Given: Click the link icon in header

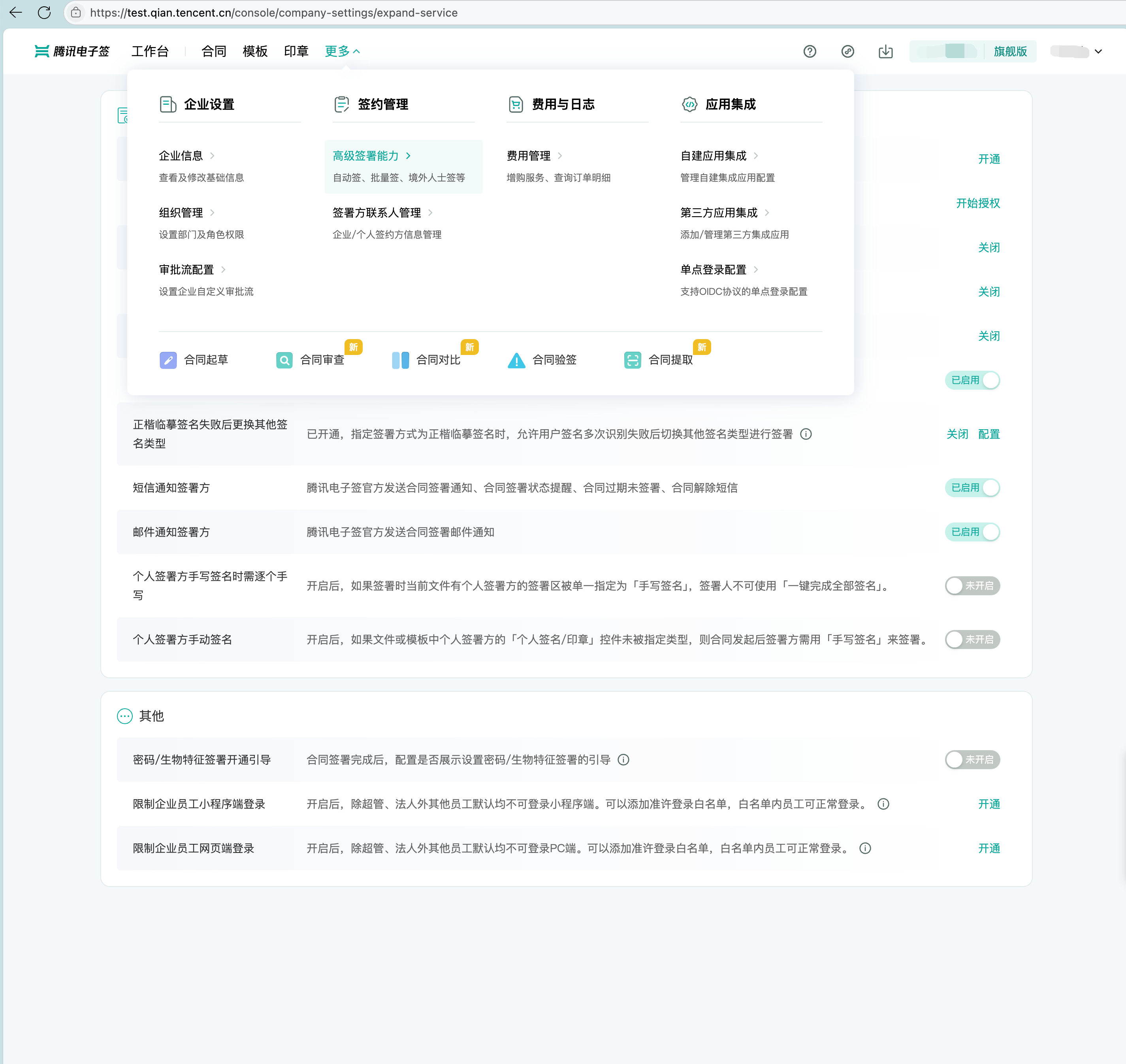Looking at the screenshot, I should pyautogui.click(x=847, y=52).
